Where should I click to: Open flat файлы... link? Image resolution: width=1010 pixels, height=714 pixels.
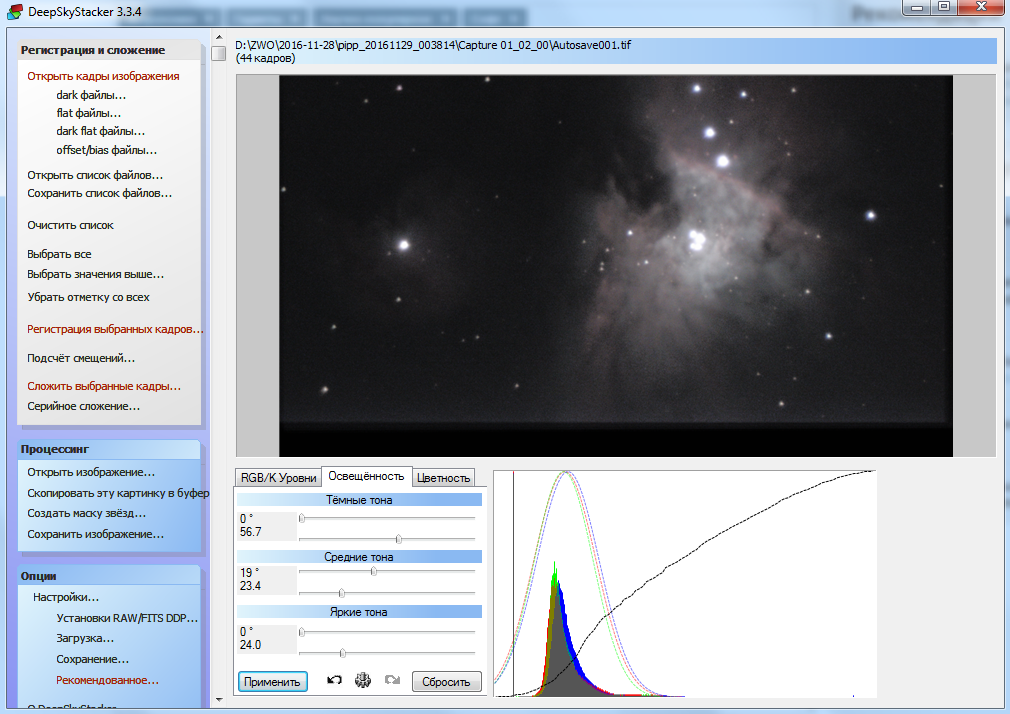[x=88, y=113]
